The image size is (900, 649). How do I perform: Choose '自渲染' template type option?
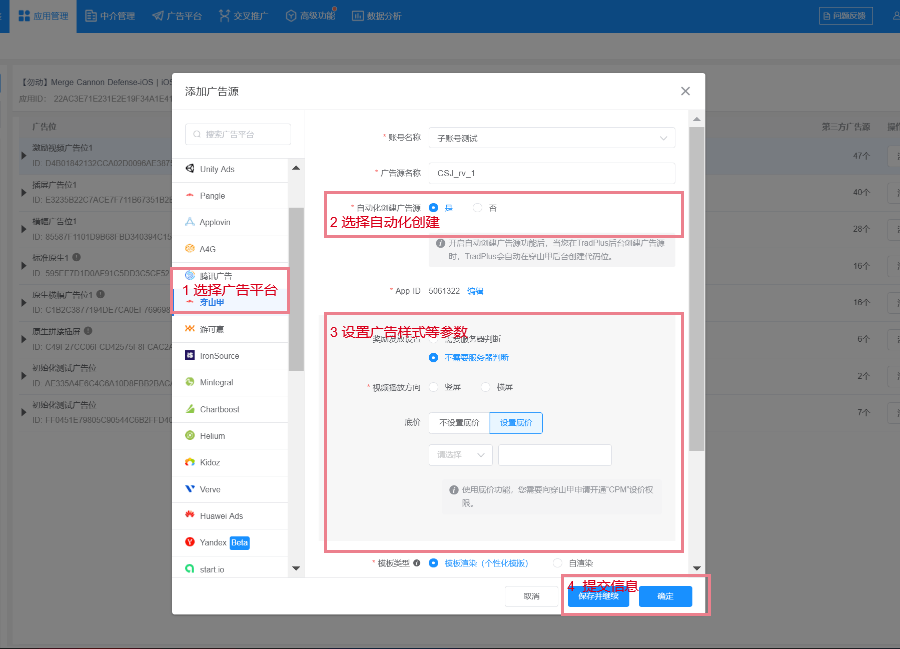(560, 563)
